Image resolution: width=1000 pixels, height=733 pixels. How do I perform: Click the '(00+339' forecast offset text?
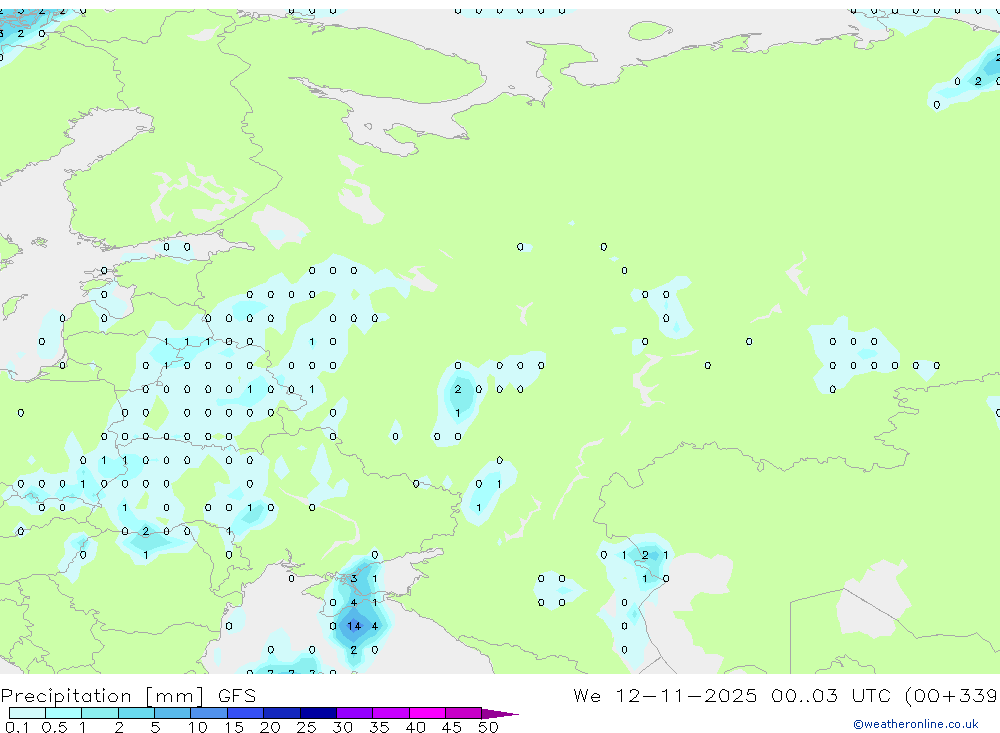coord(952,695)
